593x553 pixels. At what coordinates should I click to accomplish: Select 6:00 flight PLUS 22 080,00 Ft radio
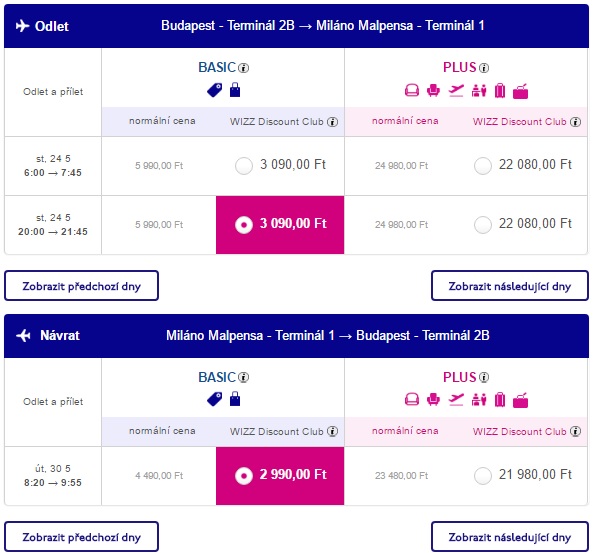click(x=483, y=166)
